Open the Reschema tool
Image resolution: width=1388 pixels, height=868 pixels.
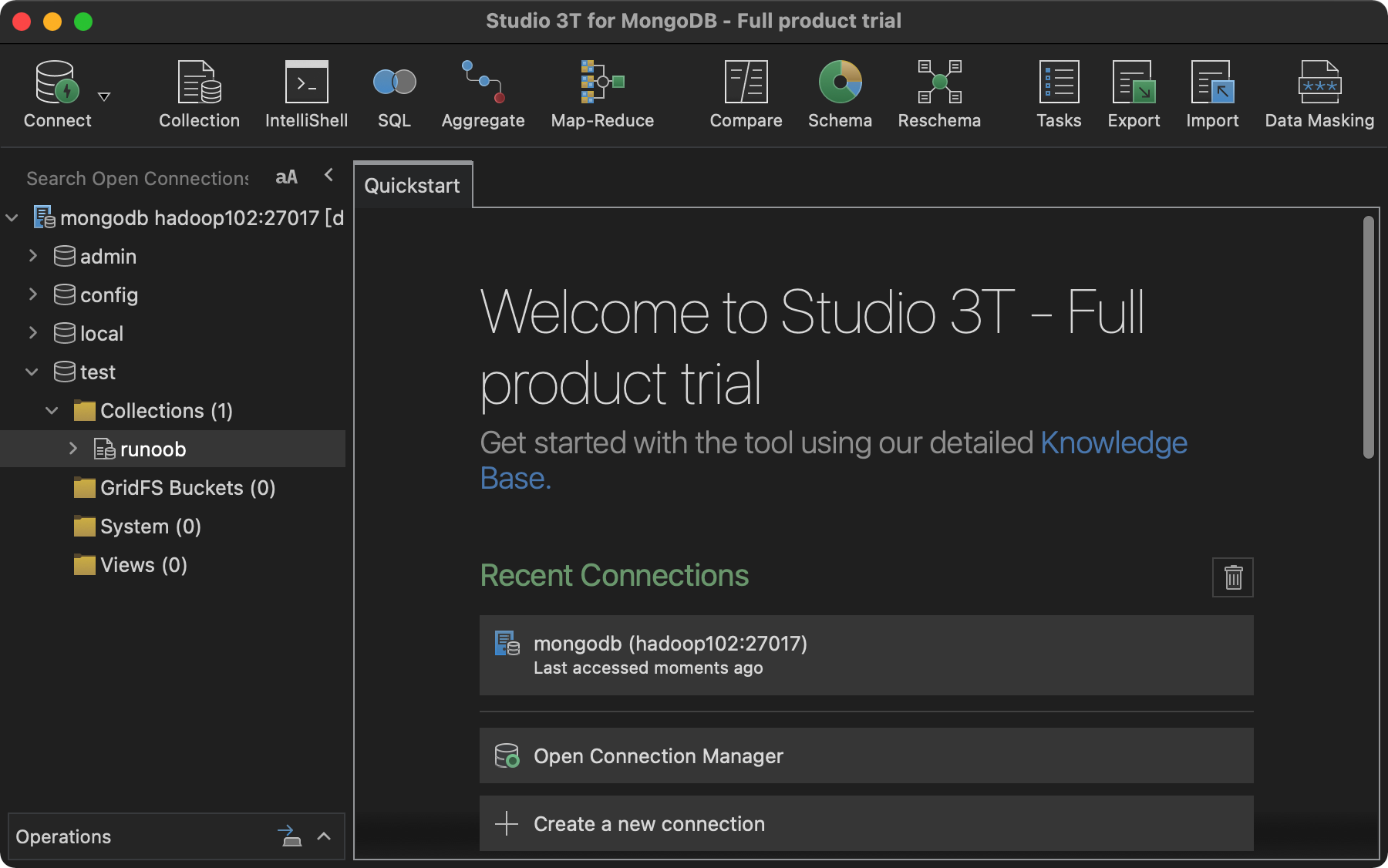click(x=939, y=94)
